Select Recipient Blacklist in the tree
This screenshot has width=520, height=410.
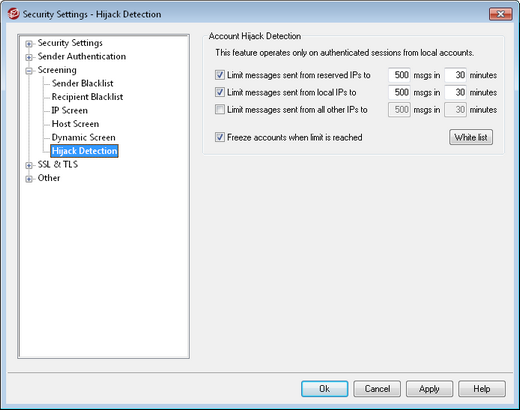87,97
